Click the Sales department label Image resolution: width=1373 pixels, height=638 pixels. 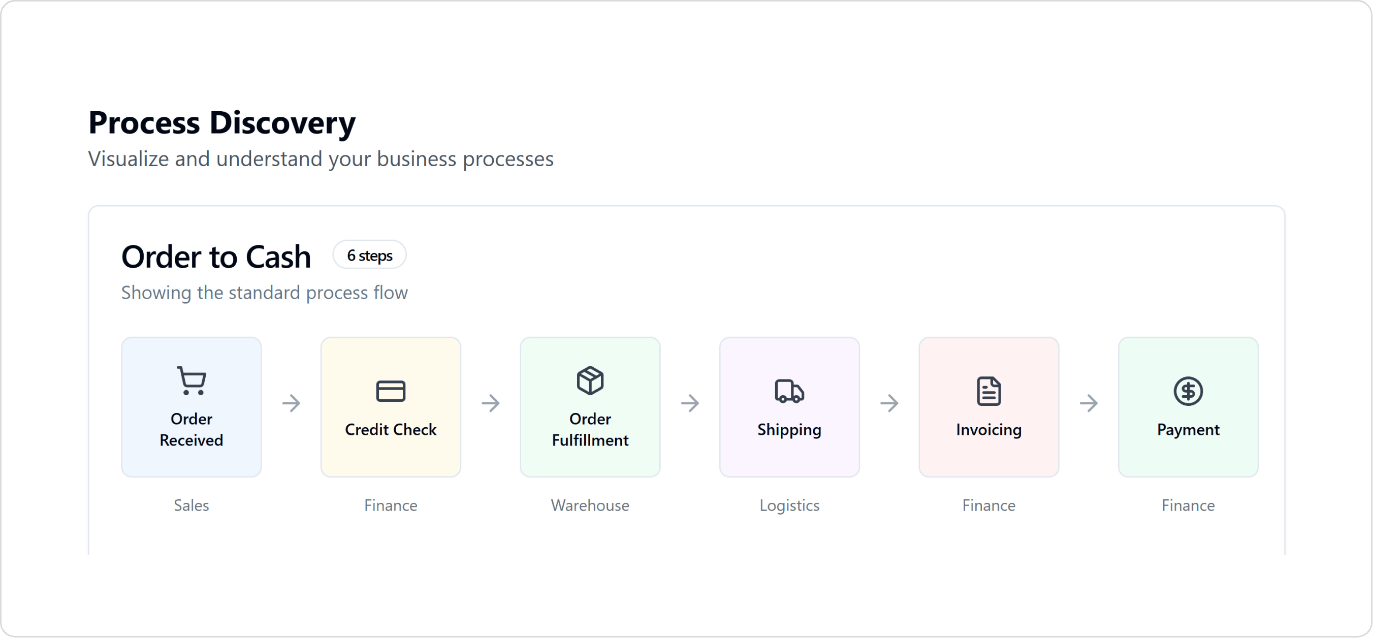point(191,506)
